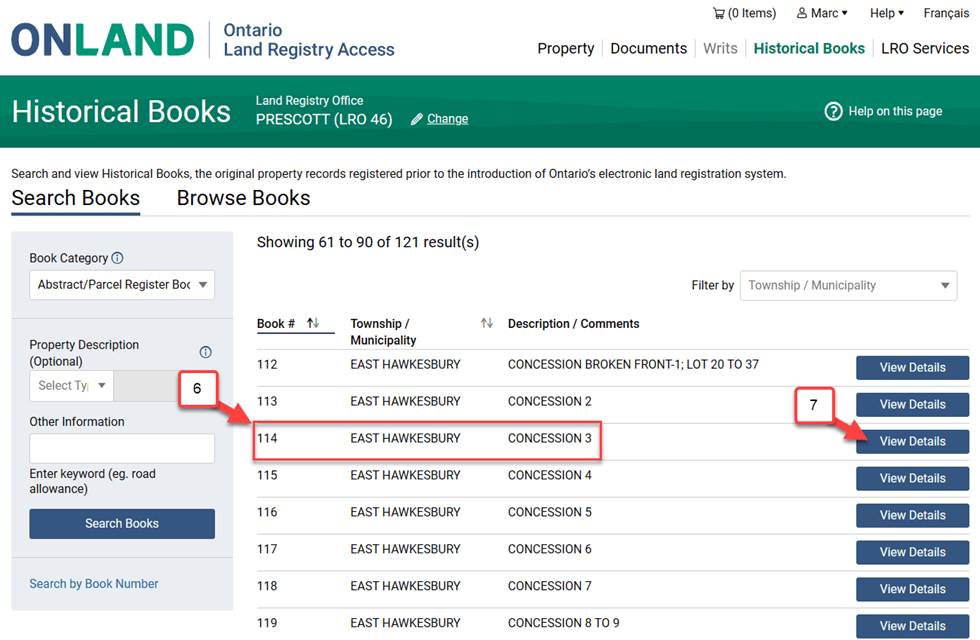Click the Search Books button
The image size is (980, 640).
pyautogui.click(x=122, y=523)
